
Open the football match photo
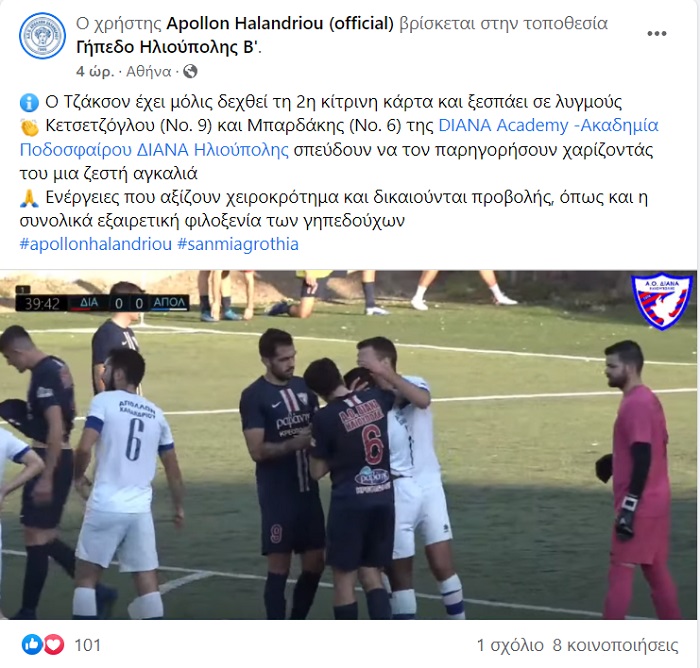tap(348, 444)
